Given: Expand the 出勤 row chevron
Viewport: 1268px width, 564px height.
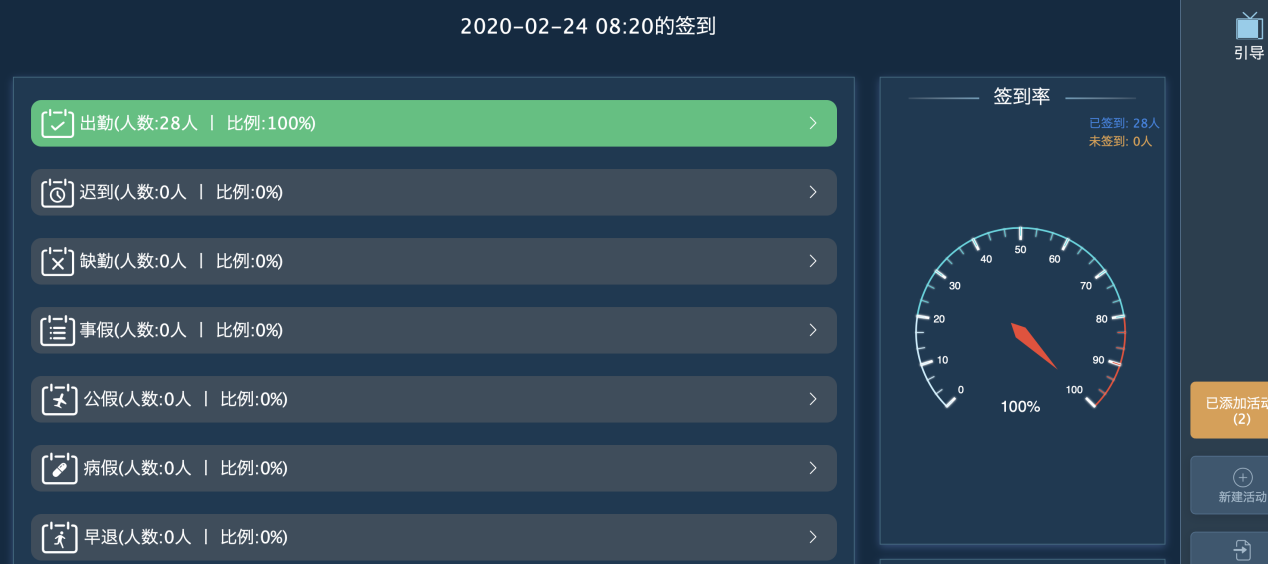Looking at the screenshot, I should (x=813, y=124).
